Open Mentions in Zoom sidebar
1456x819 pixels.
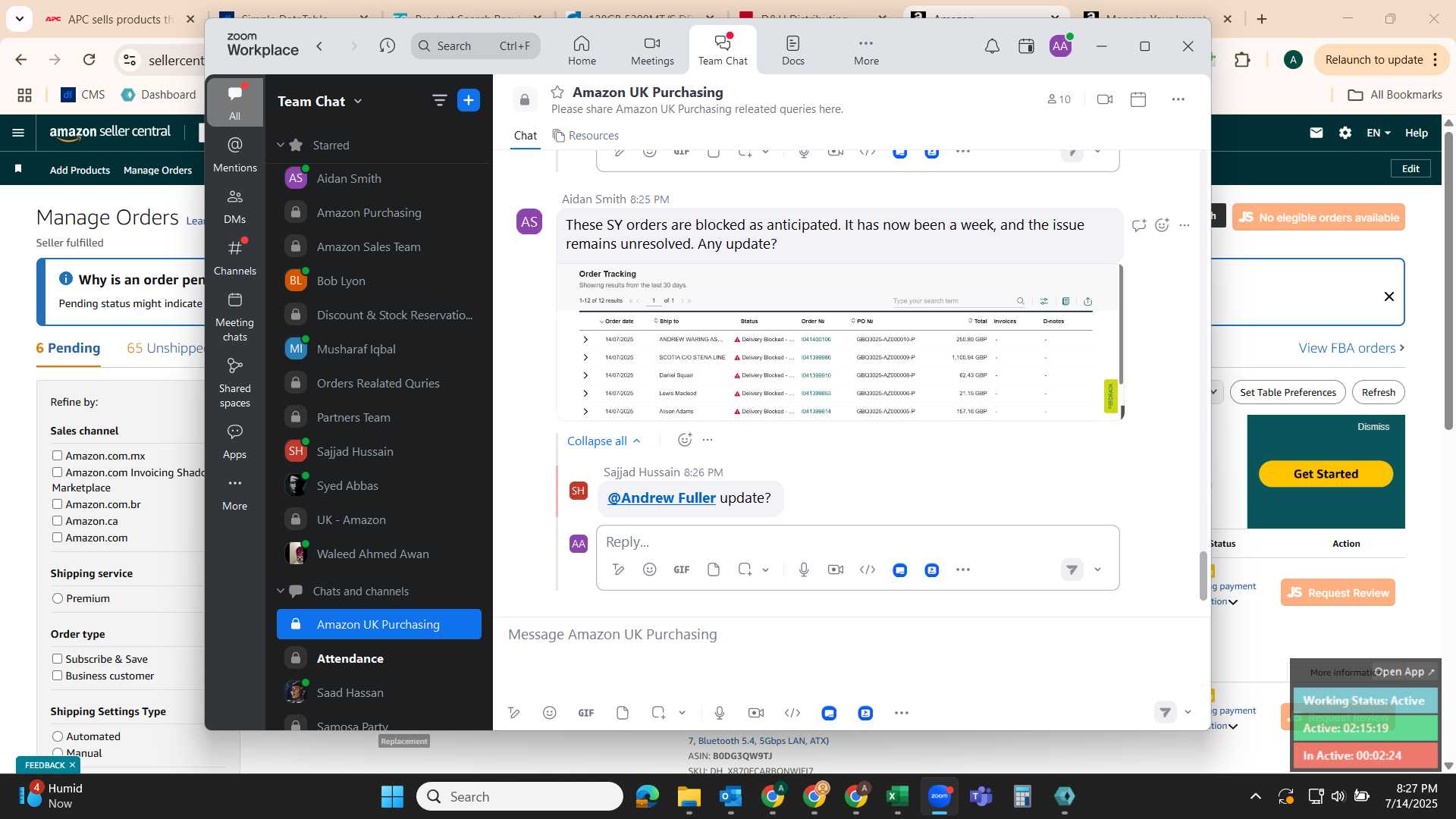(235, 153)
